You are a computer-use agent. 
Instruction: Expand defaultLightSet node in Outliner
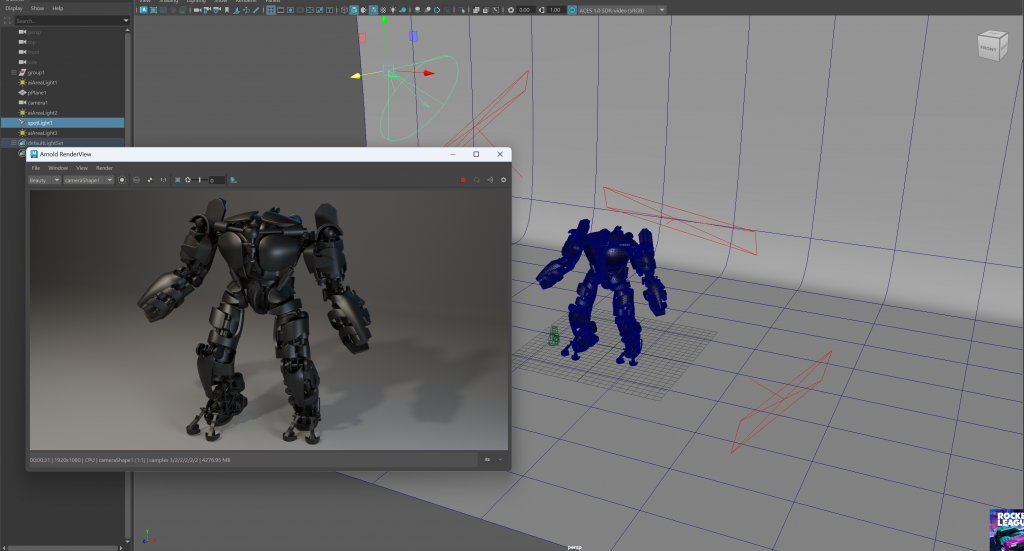point(14,142)
